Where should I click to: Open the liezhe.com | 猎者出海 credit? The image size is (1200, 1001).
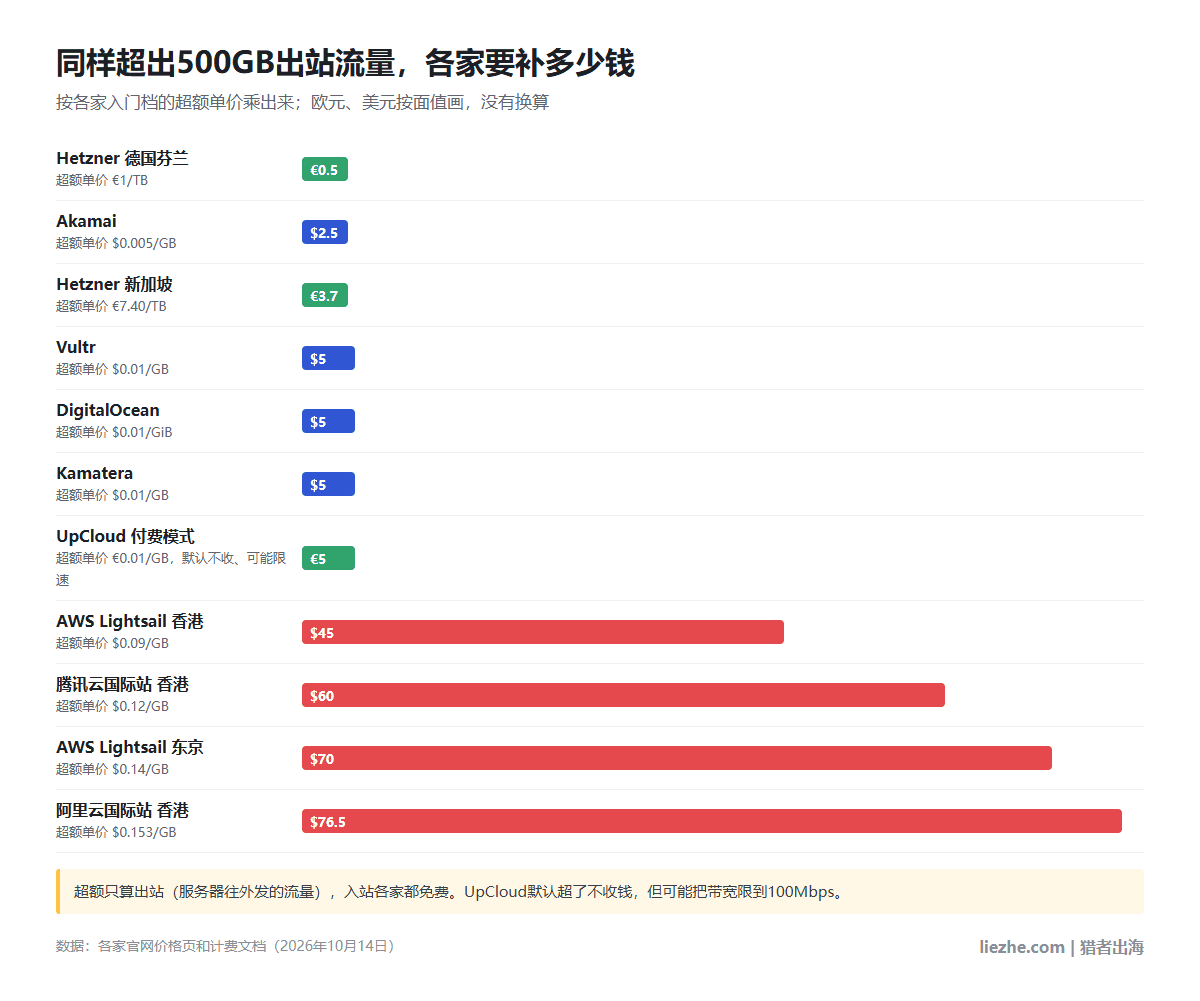[1061, 947]
